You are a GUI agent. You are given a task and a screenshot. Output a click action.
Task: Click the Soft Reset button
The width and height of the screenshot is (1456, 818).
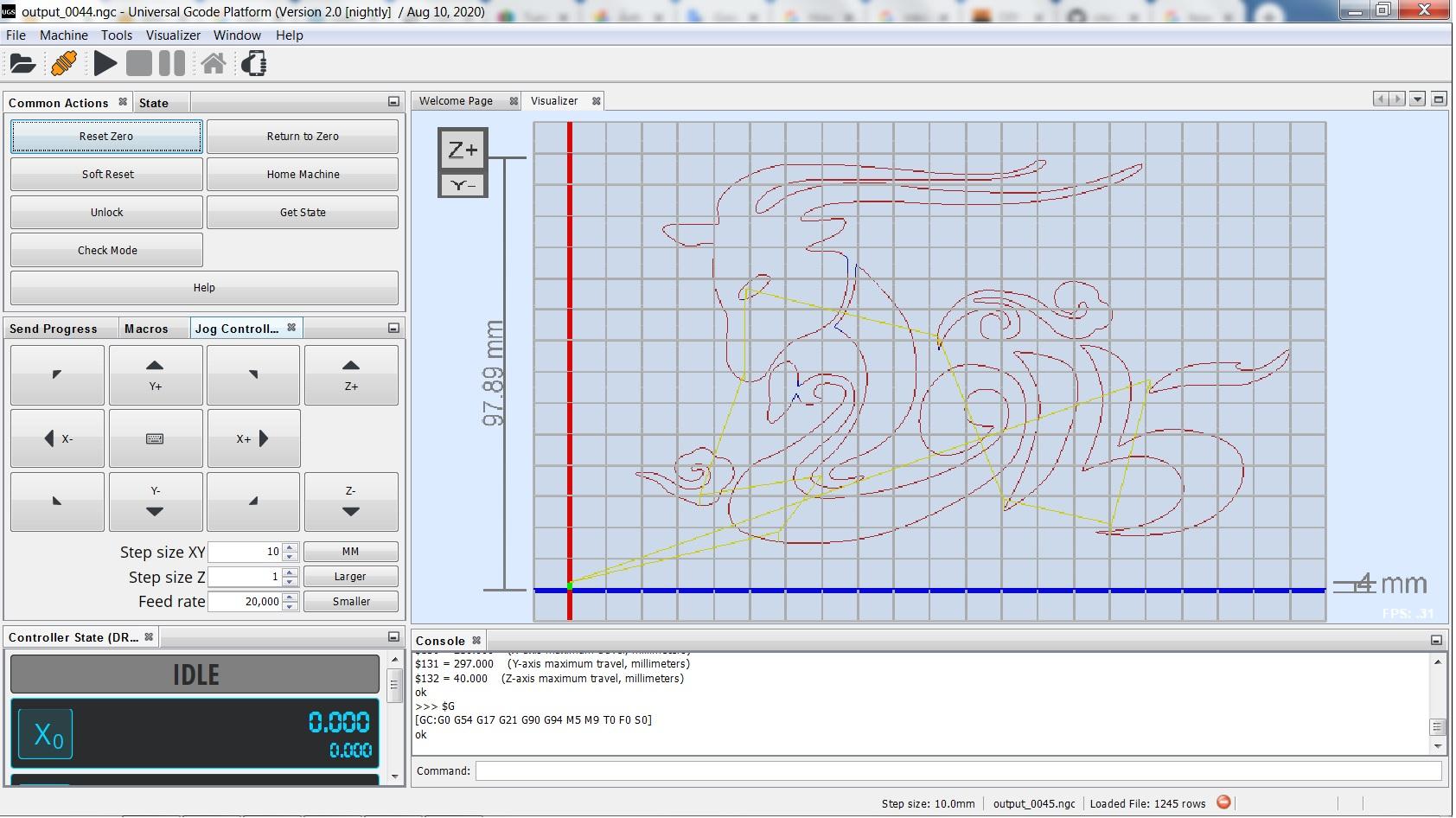(x=107, y=175)
